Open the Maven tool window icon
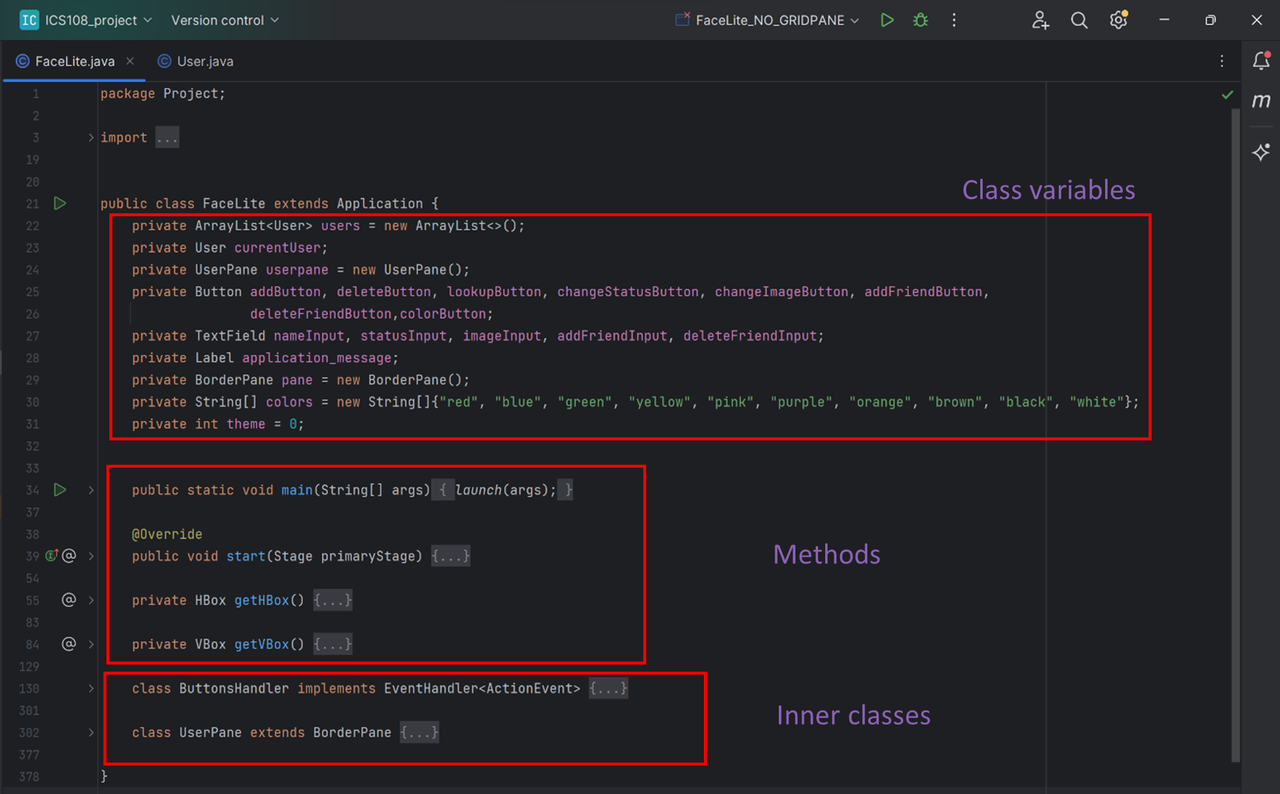The image size is (1280, 794). [x=1261, y=101]
